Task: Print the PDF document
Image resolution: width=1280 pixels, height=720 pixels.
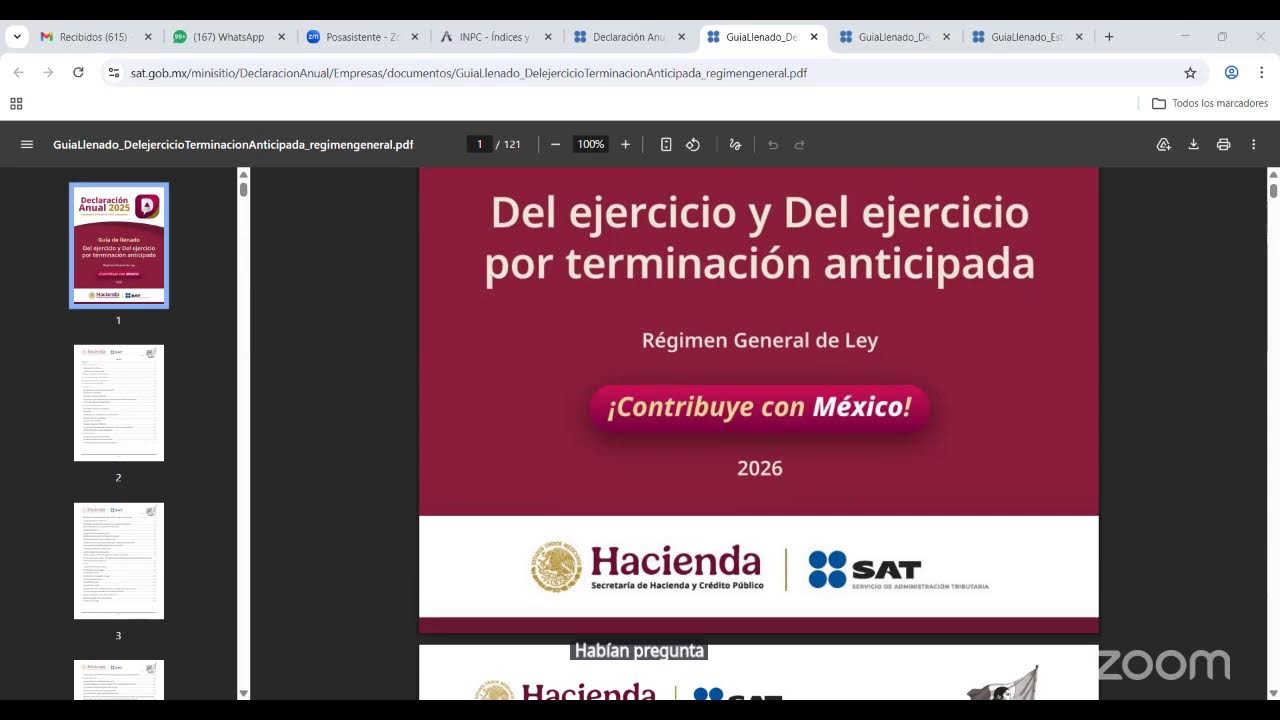Action: [x=1223, y=145]
